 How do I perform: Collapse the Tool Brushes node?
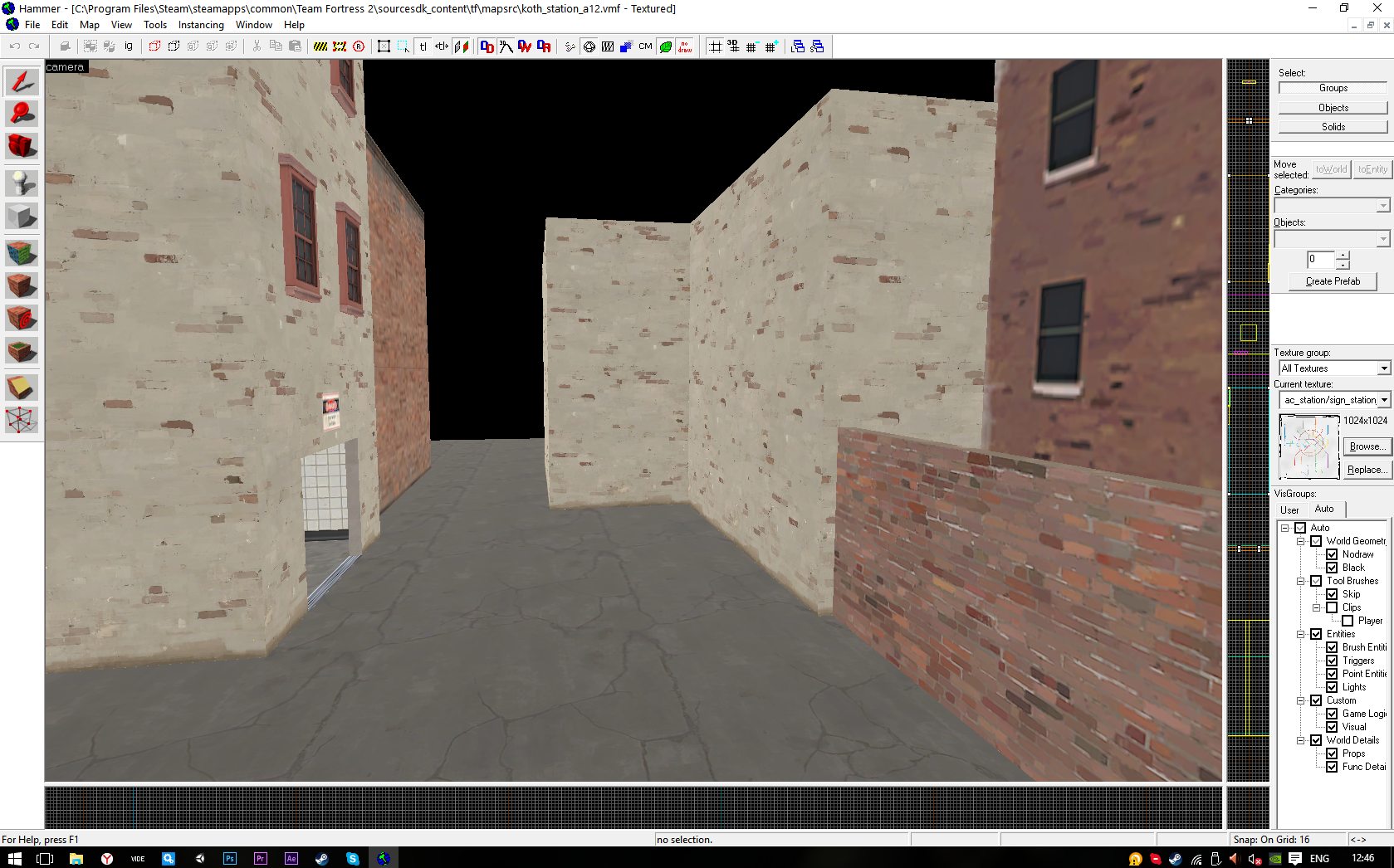(1300, 581)
